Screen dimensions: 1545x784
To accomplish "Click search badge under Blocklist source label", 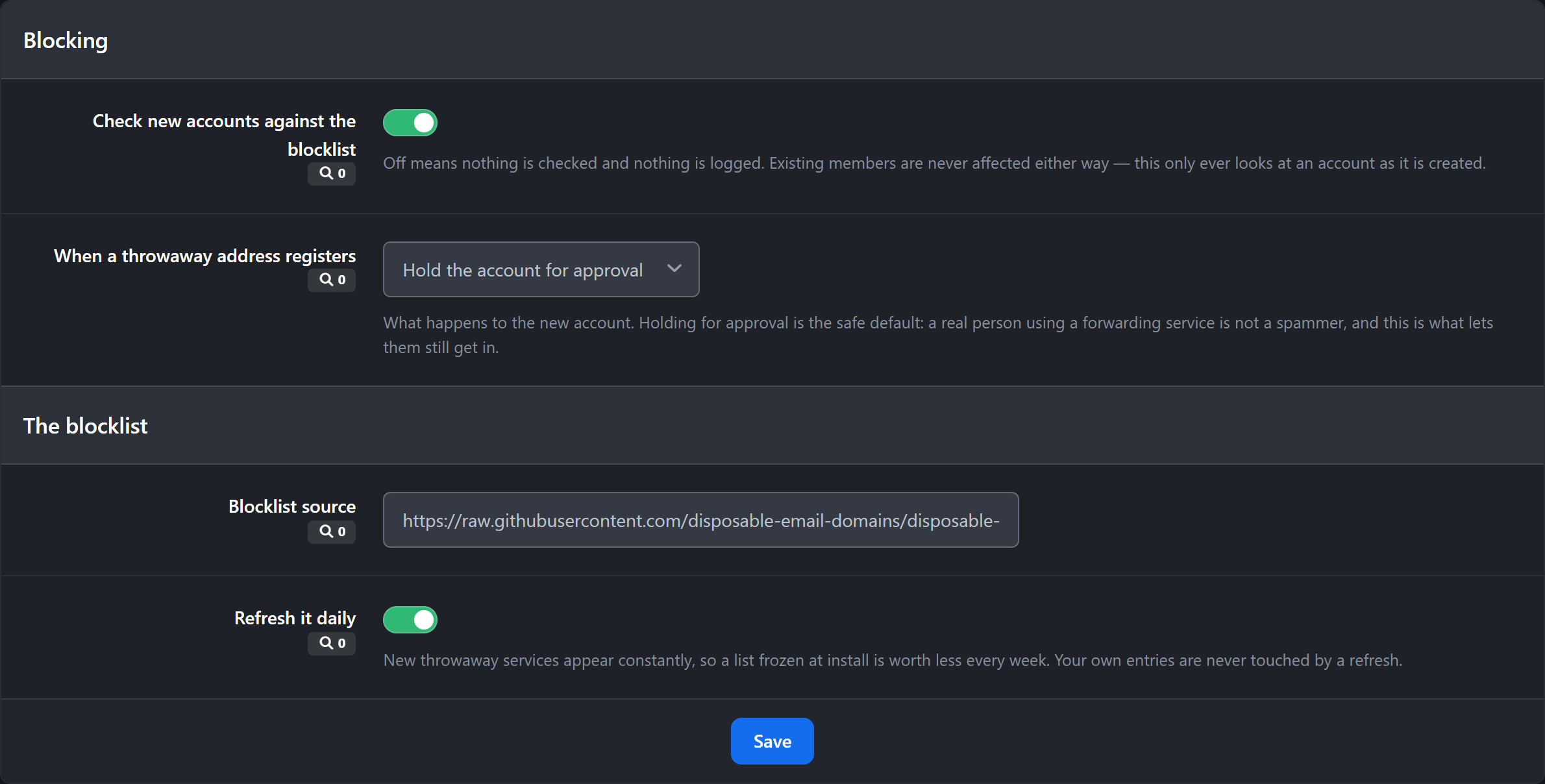I will (x=332, y=532).
